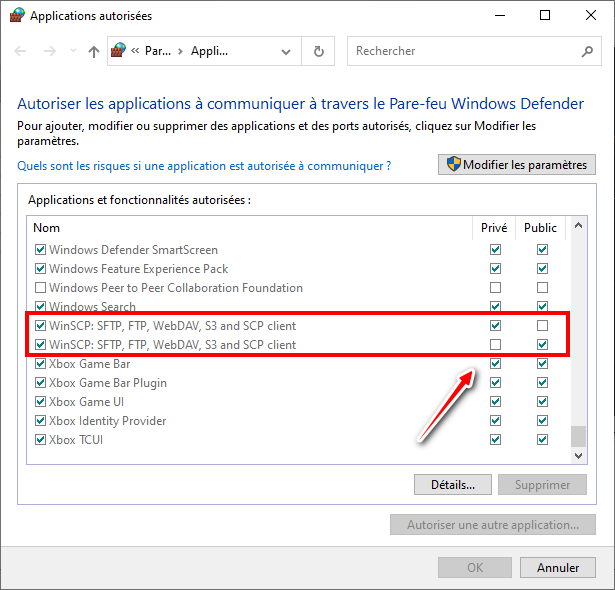Refresh the address bar location
This screenshot has height=590, width=615.
pyautogui.click(x=318, y=51)
